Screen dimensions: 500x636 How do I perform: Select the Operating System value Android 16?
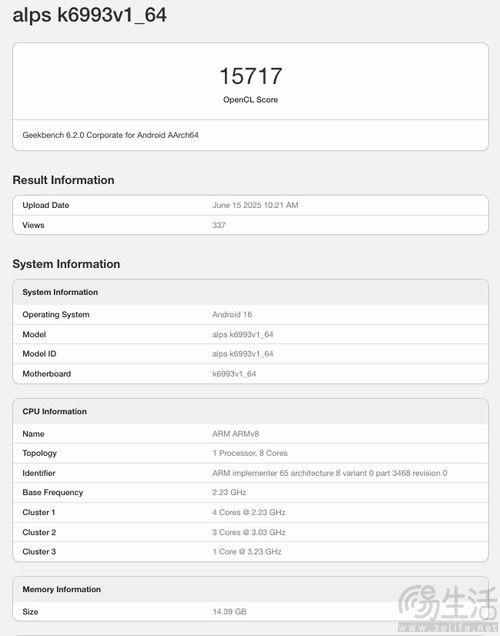pyautogui.click(x=232, y=314)
